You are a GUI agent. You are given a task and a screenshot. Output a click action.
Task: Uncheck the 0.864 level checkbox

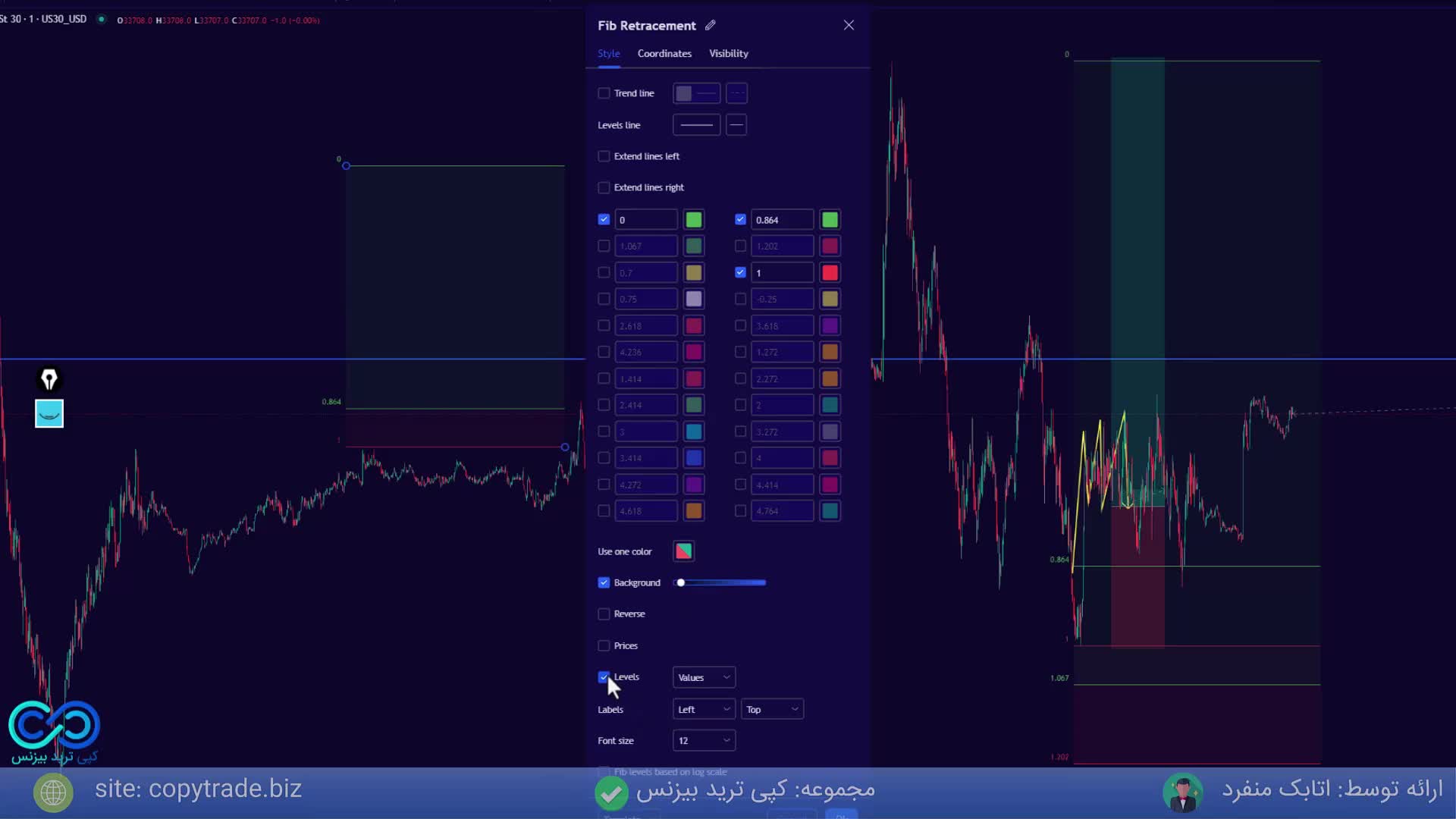[x=740, y=220]
